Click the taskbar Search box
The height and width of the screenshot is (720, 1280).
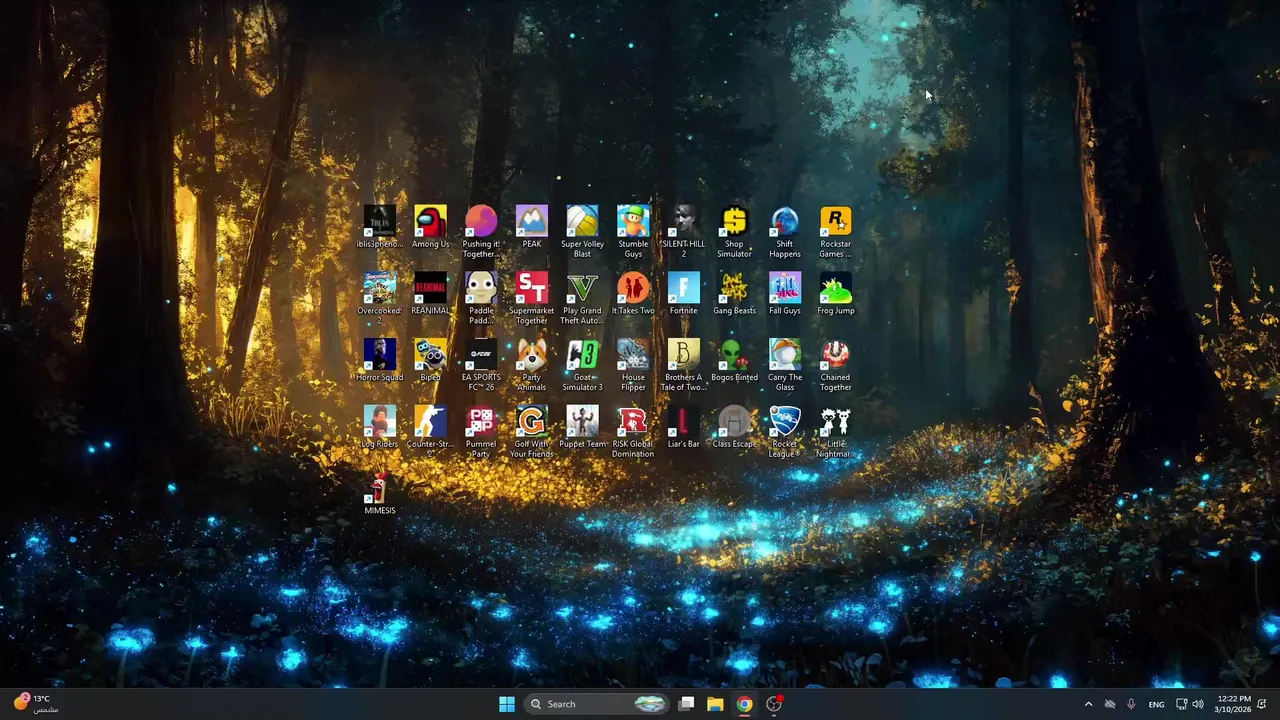coord(596,704)
